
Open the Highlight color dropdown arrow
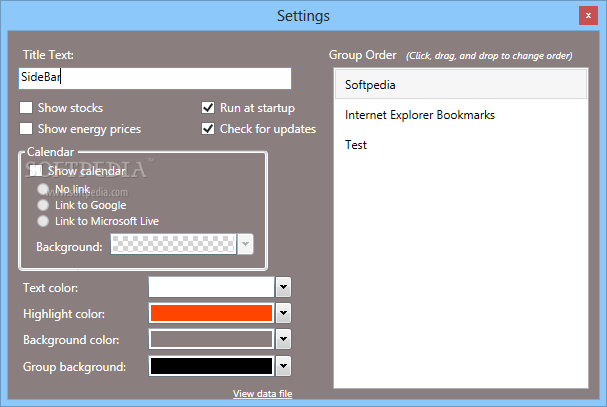pos(283,313)
